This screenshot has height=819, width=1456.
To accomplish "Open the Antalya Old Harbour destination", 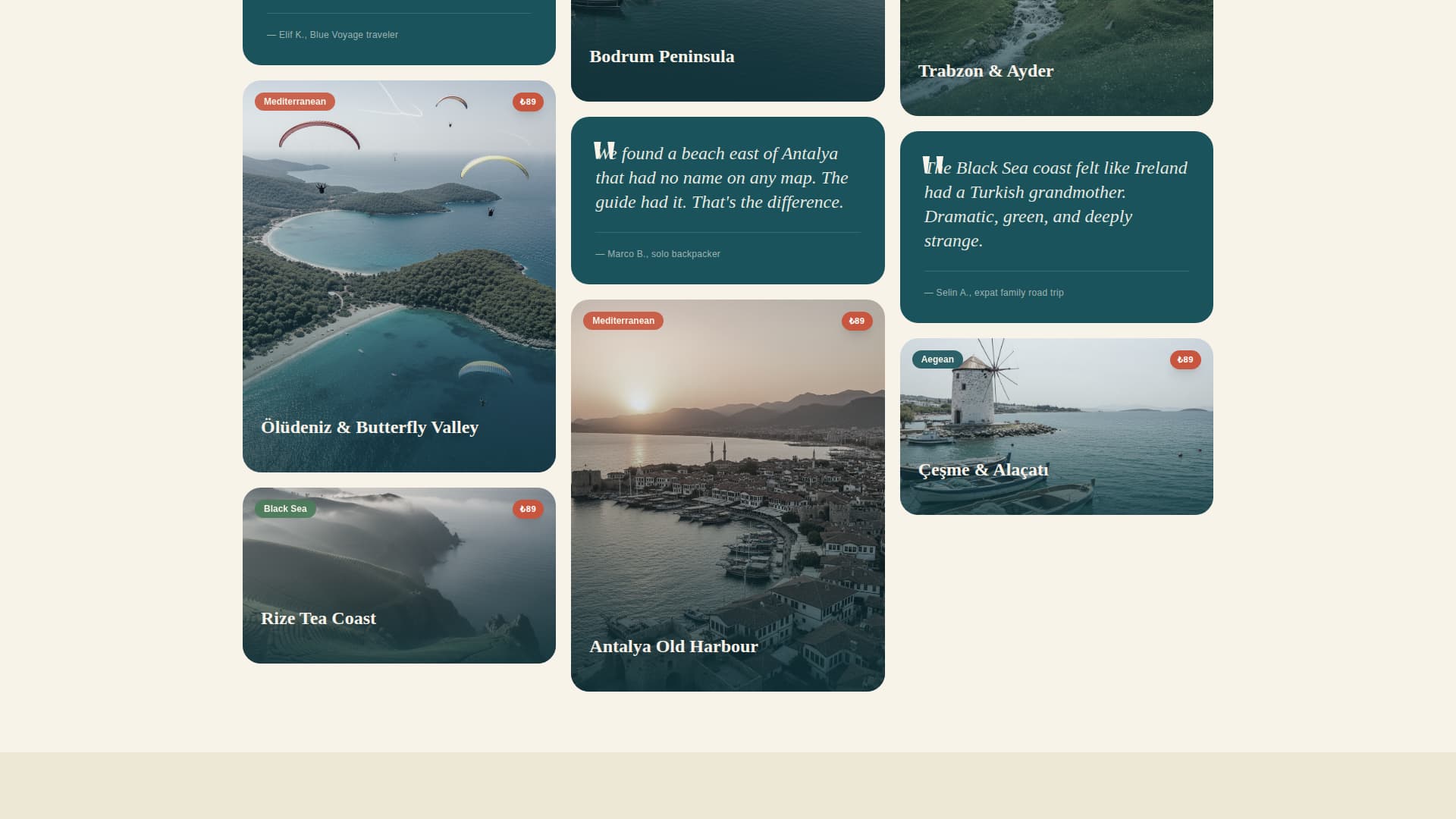I will click(x=727, y=493).
